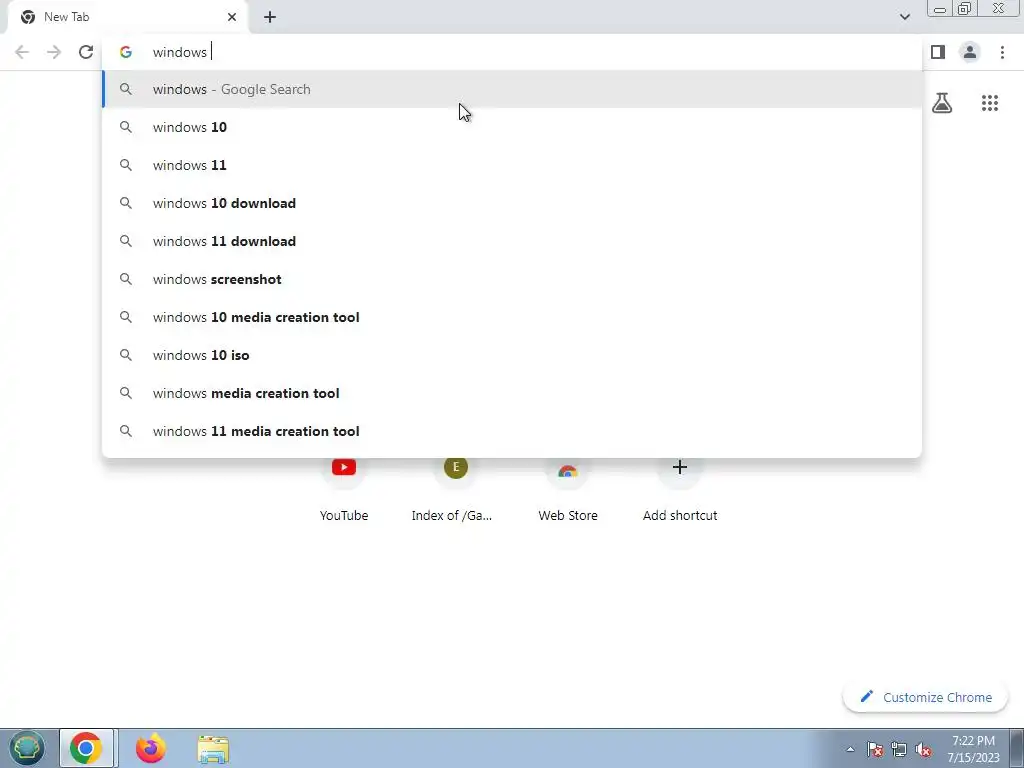Click the Customize Chrome button
The height and width of the screenshot is (768, 1024).
[x=925, y=697]
